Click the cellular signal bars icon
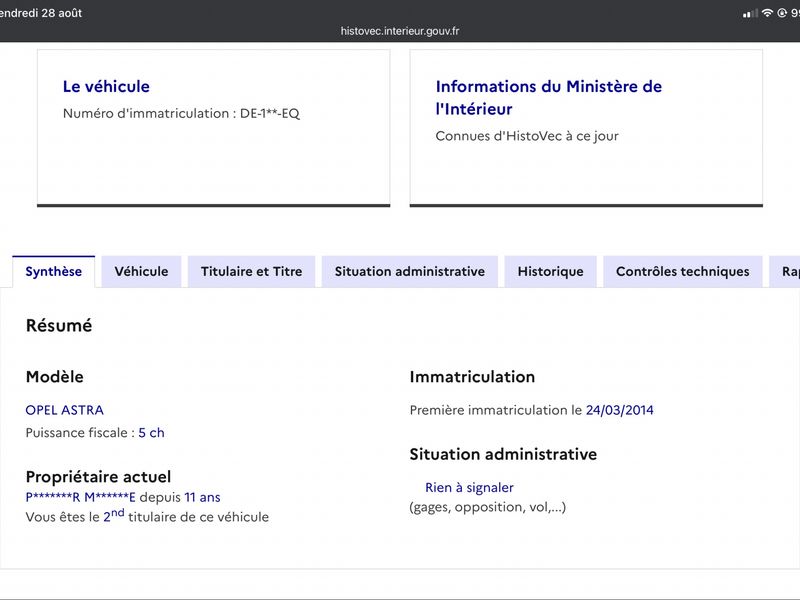 (750, 14)
